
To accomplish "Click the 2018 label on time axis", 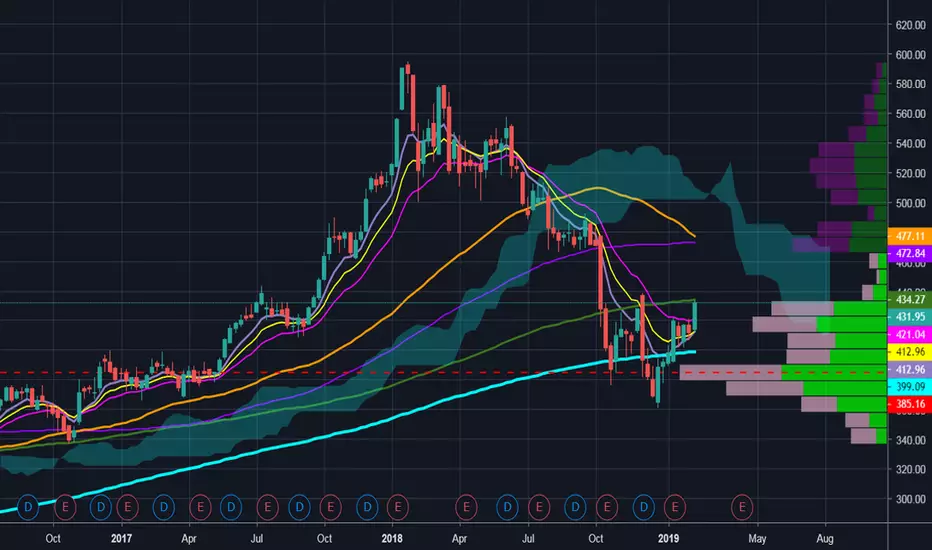I will (392, 538).
